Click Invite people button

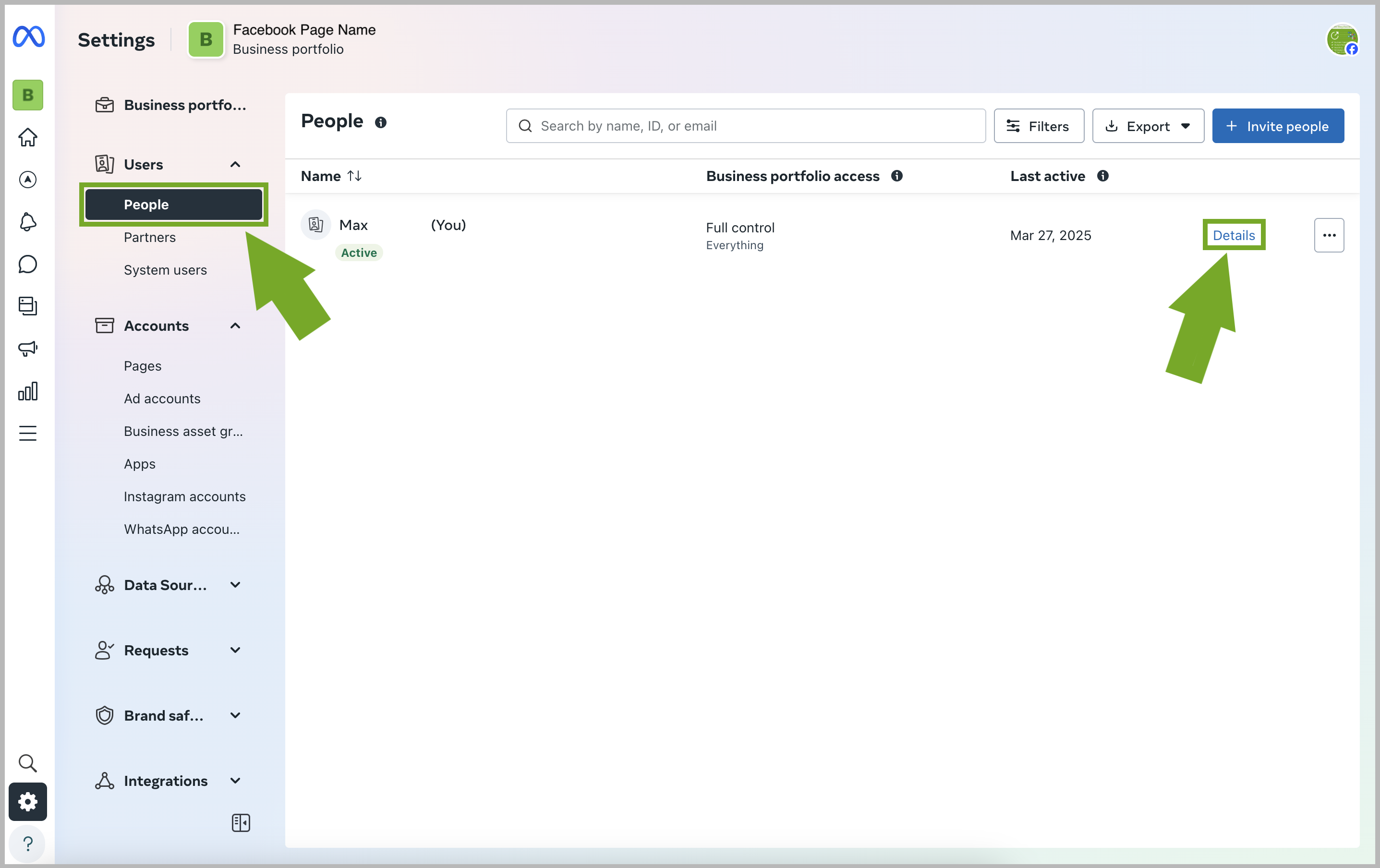pos(1278,126)
